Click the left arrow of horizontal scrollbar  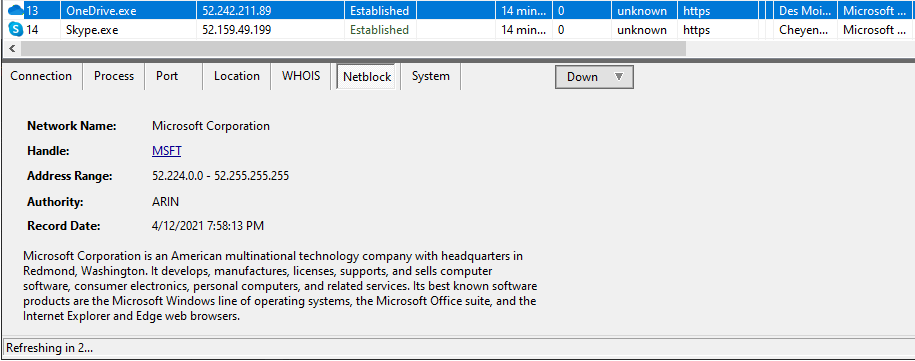click(x=12, y=49)
